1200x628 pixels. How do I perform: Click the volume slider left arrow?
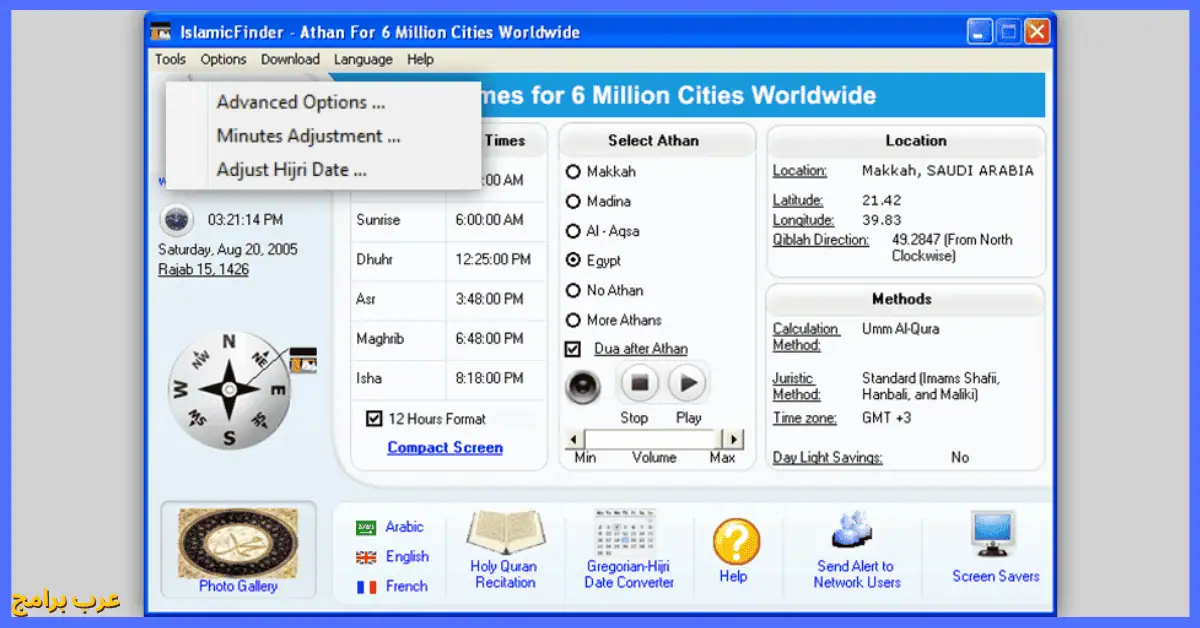[574, 439]
